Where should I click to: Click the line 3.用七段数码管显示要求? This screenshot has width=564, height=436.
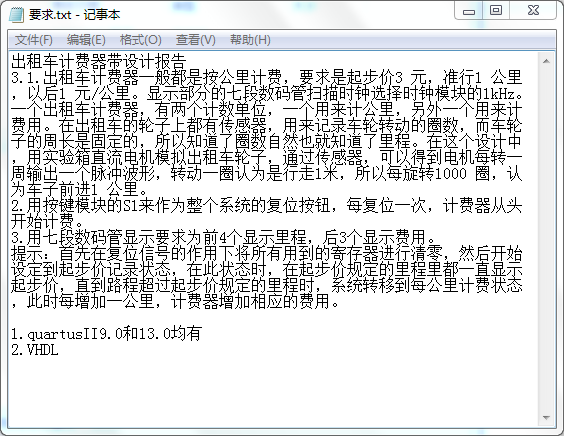223,237
